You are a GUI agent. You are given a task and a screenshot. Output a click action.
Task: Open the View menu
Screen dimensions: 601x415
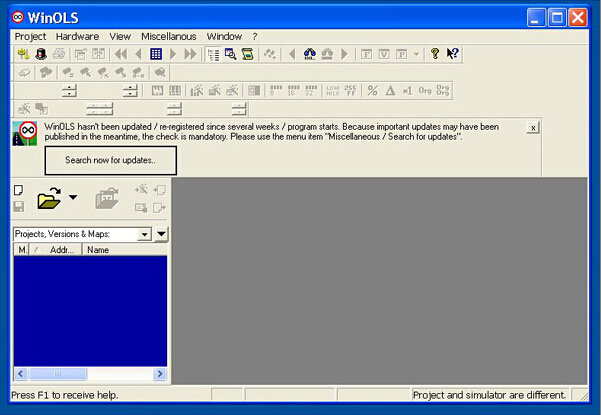[x=120, y=36]
